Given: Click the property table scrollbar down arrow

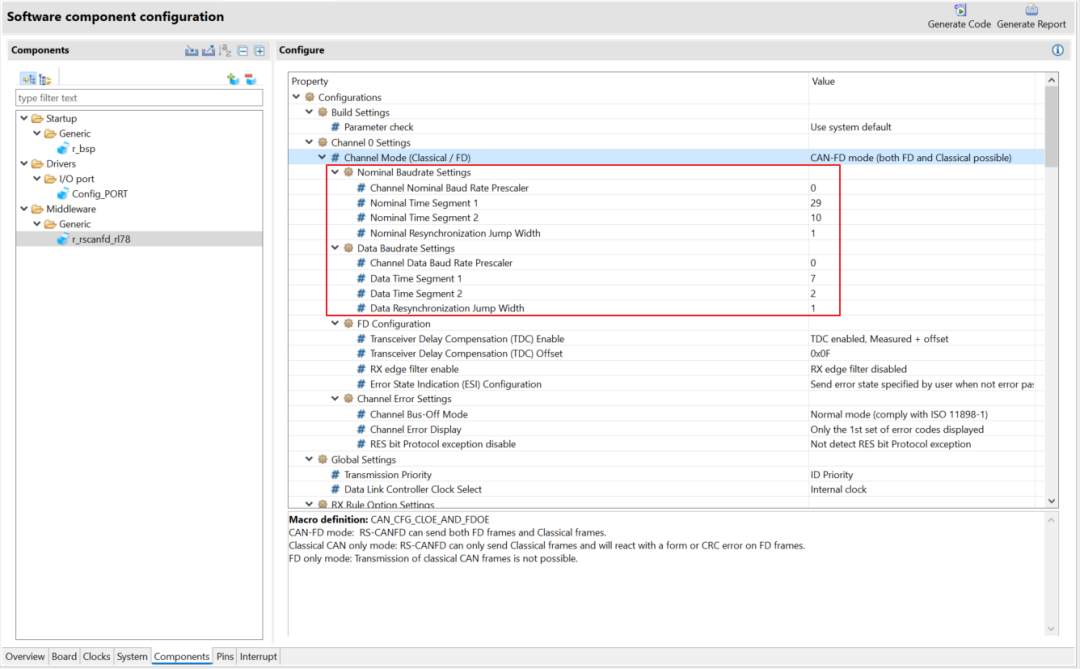Looking at the screenshot, I should click(x=1051, y=502).
